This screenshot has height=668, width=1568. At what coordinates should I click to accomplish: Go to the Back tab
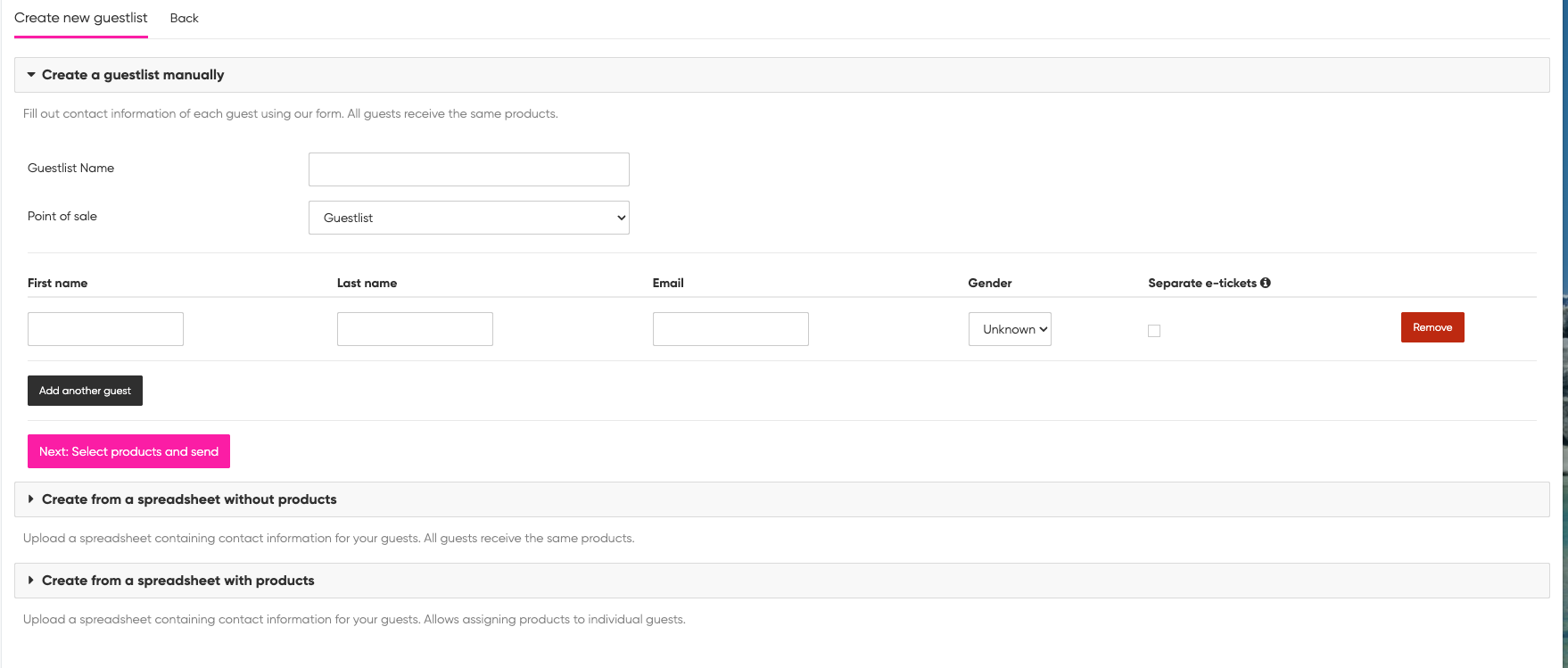click(184, 18)
